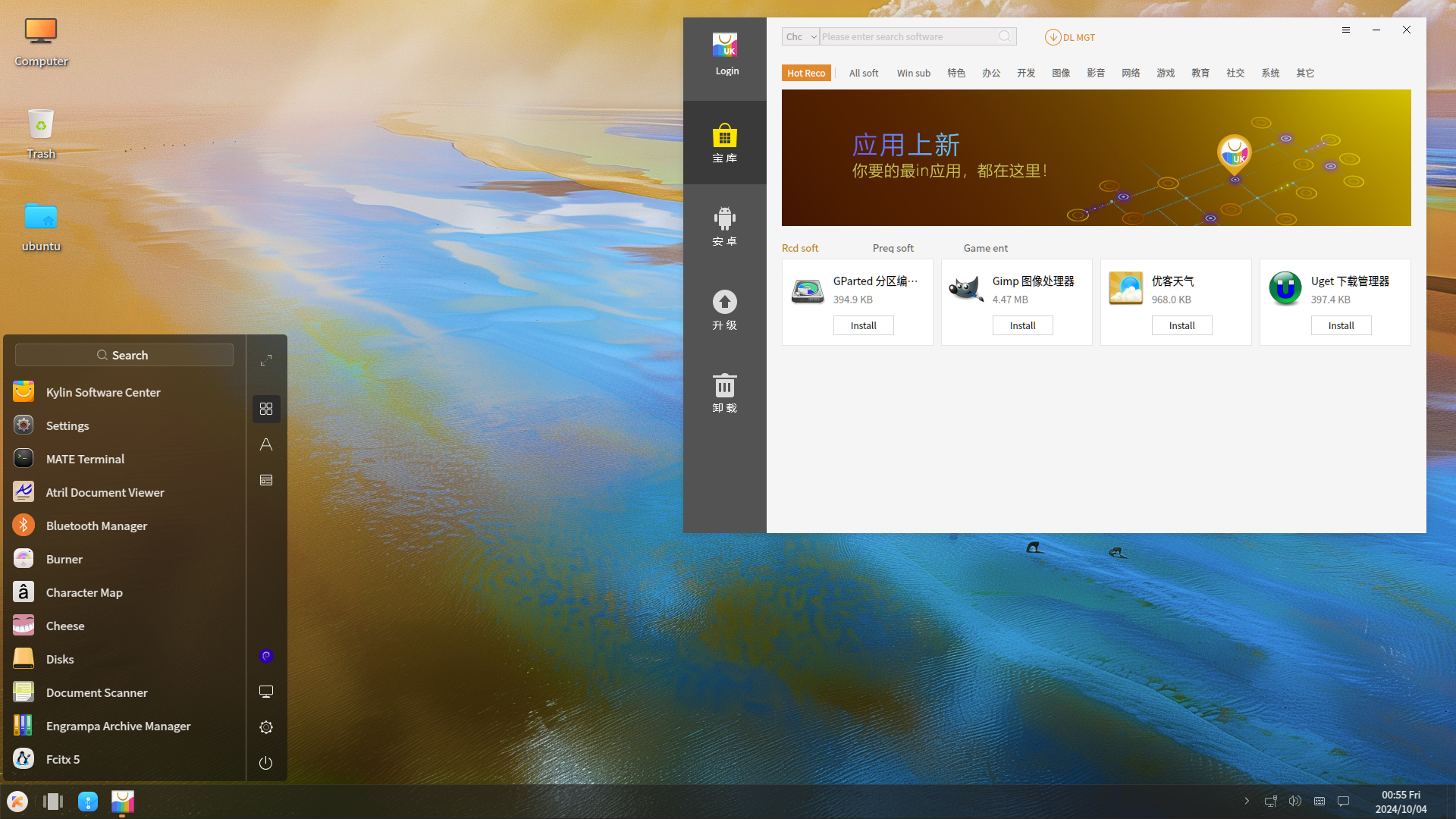Click the GParted application icon
This screenshot has width=1456, height=819.
[x=808, y=290]
